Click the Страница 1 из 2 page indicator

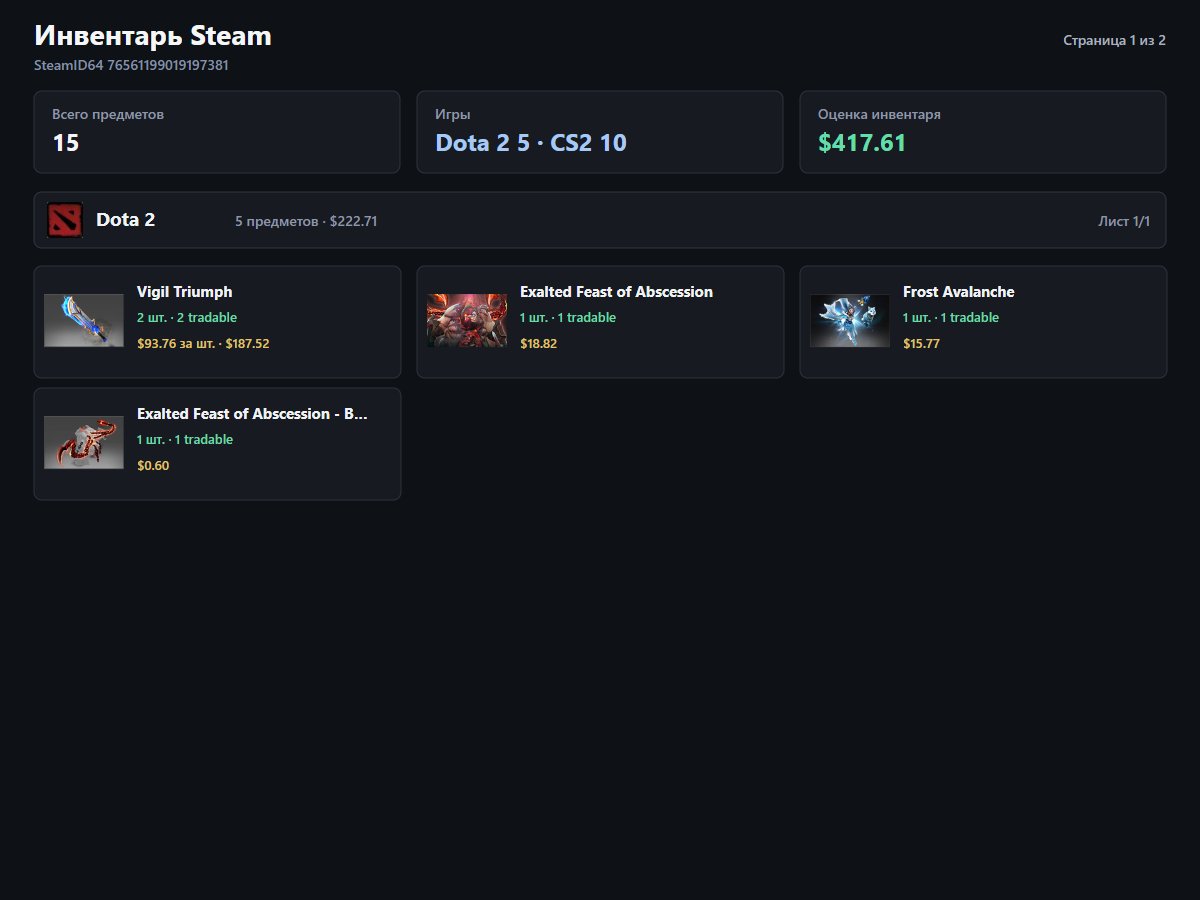pyautogui.click(x=1114, y=41)
